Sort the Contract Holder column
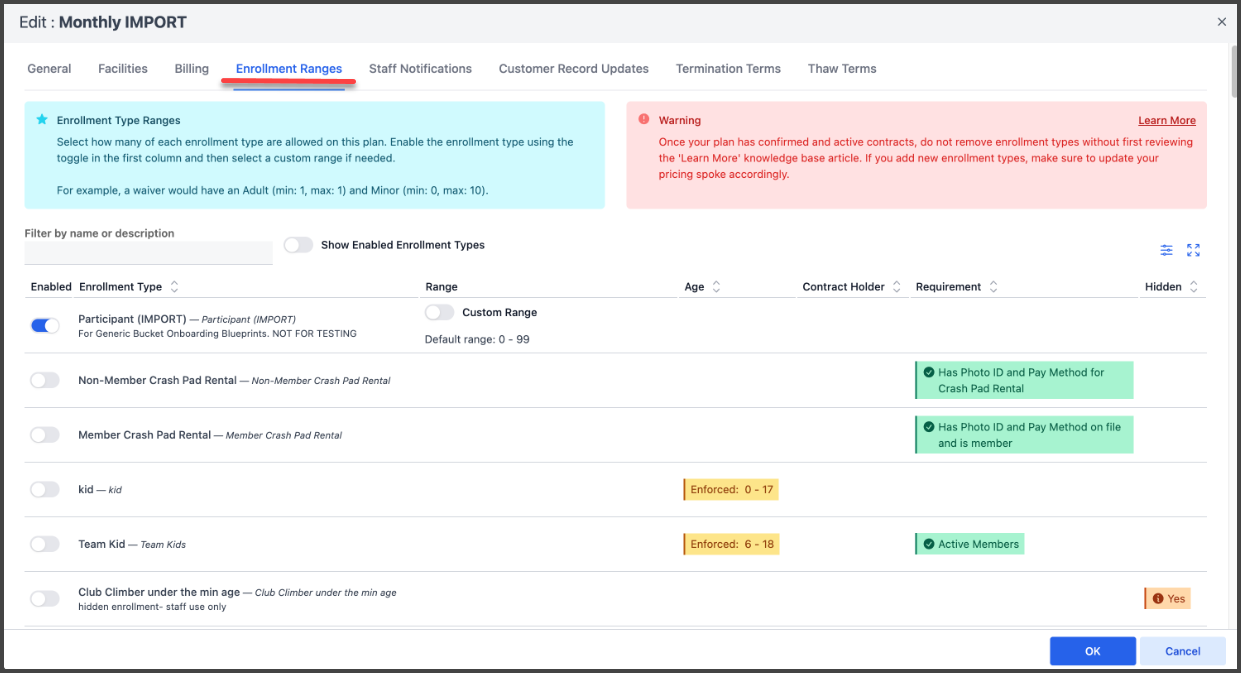This screenshot has width=1241, height=673. [897, 287]
